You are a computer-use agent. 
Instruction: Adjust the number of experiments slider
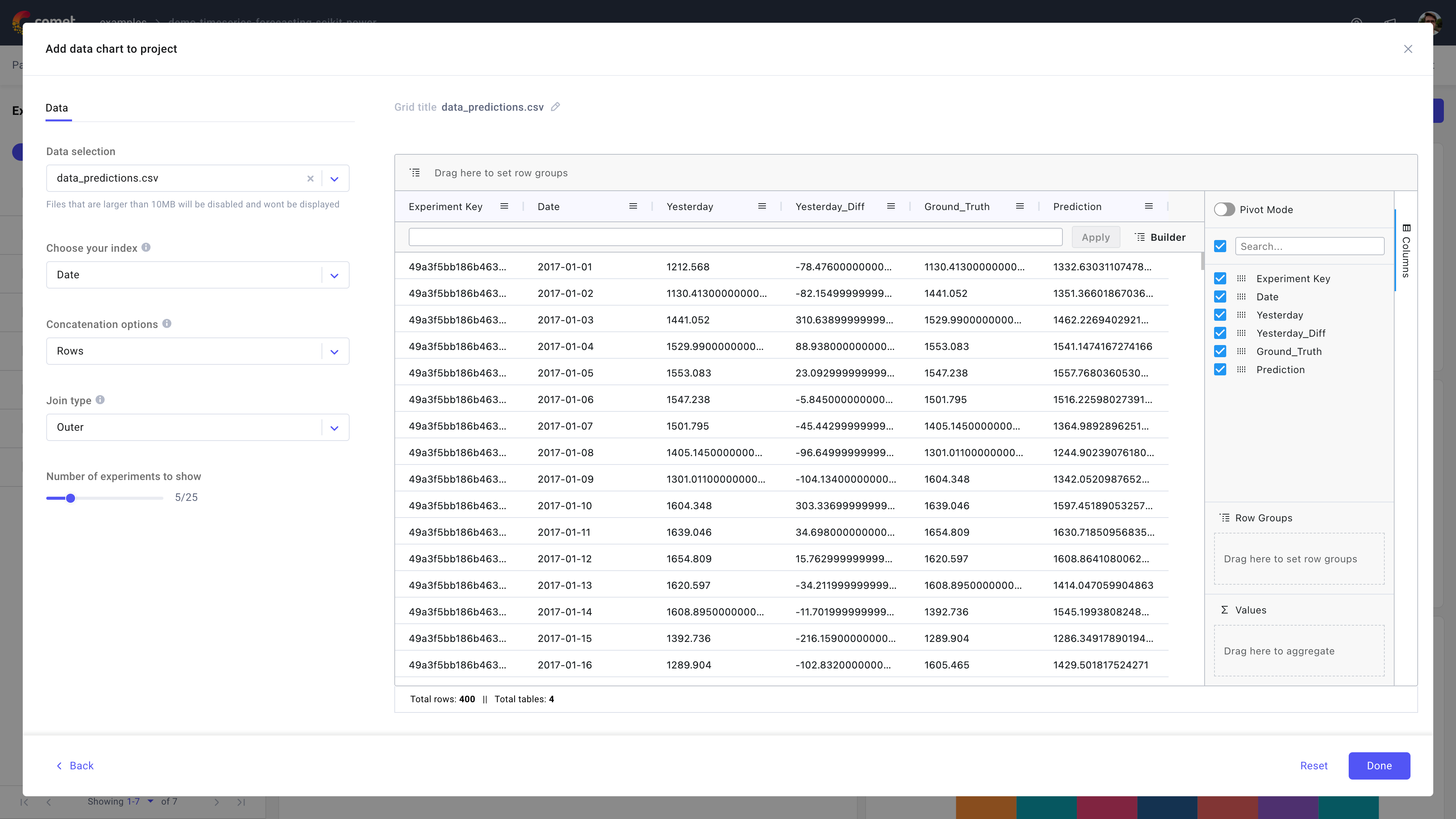[x=71, y=498]
